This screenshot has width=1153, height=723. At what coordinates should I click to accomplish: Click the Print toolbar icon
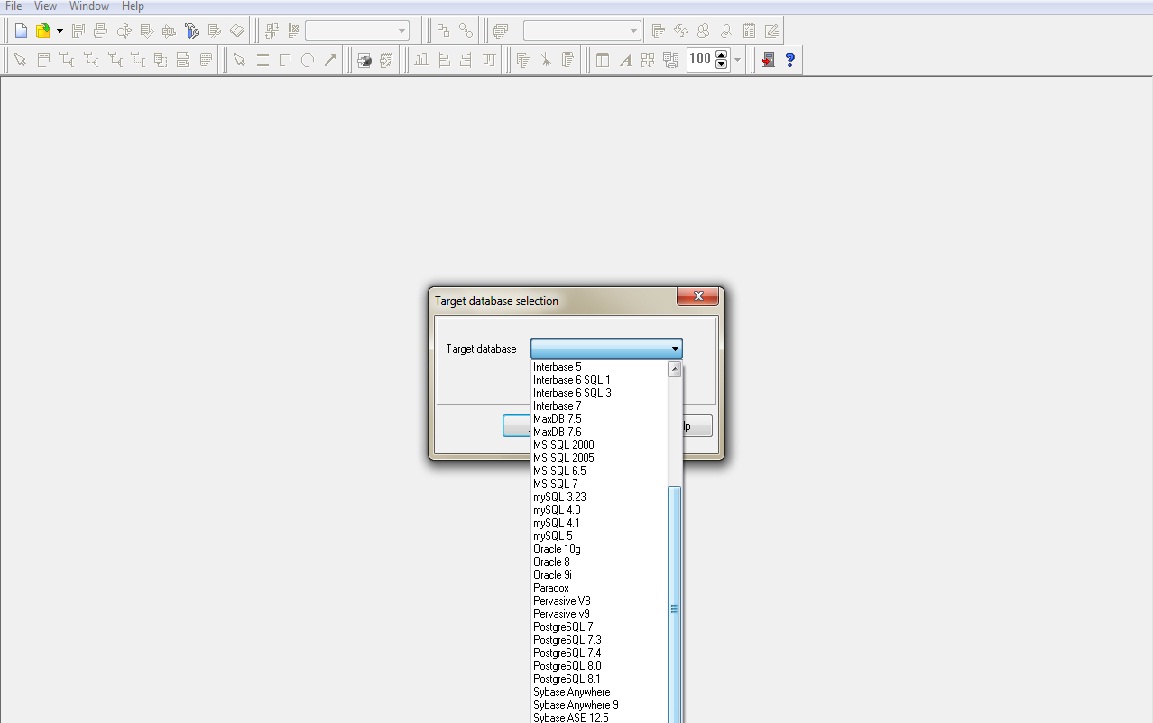pos(101,31)
